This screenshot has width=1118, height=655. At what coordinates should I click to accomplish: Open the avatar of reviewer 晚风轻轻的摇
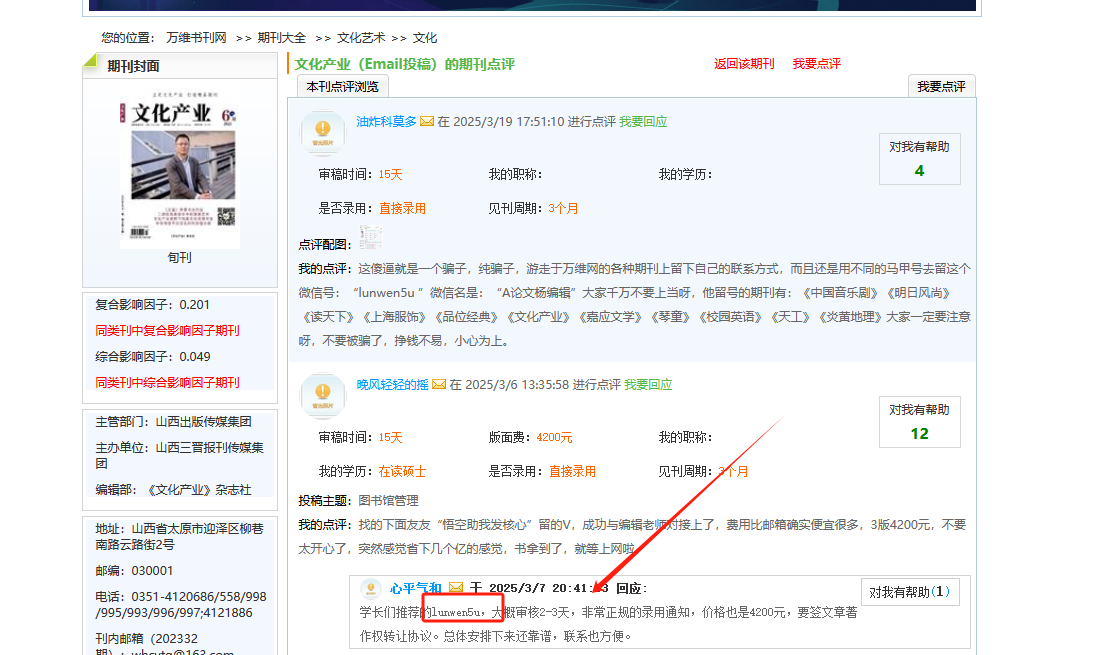point(322,395)
